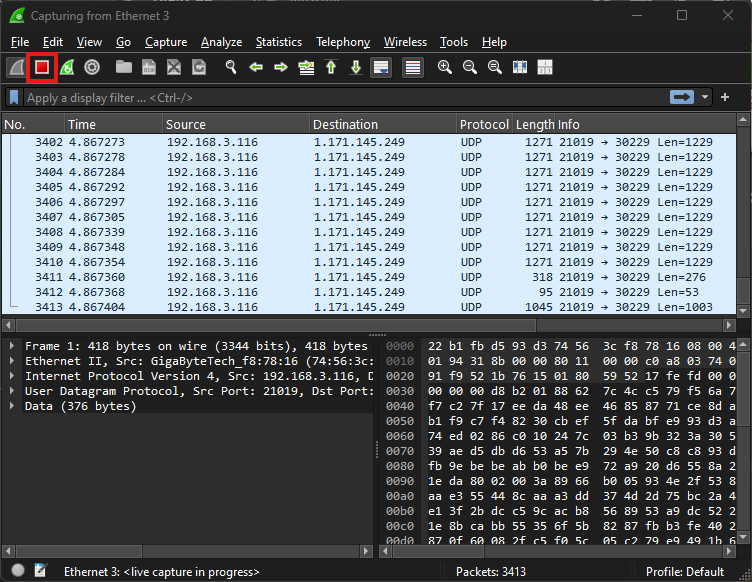Screen dimensions: 752x582
Task: Open the Help menu
Action: (494, 42)
